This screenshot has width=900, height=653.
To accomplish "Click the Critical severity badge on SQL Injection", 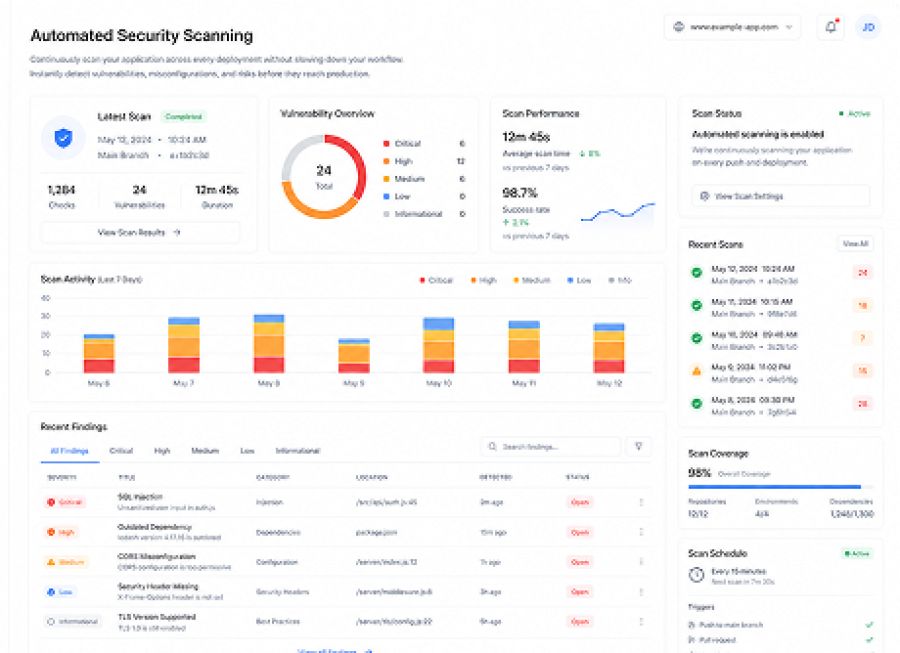I will [65, 502].
